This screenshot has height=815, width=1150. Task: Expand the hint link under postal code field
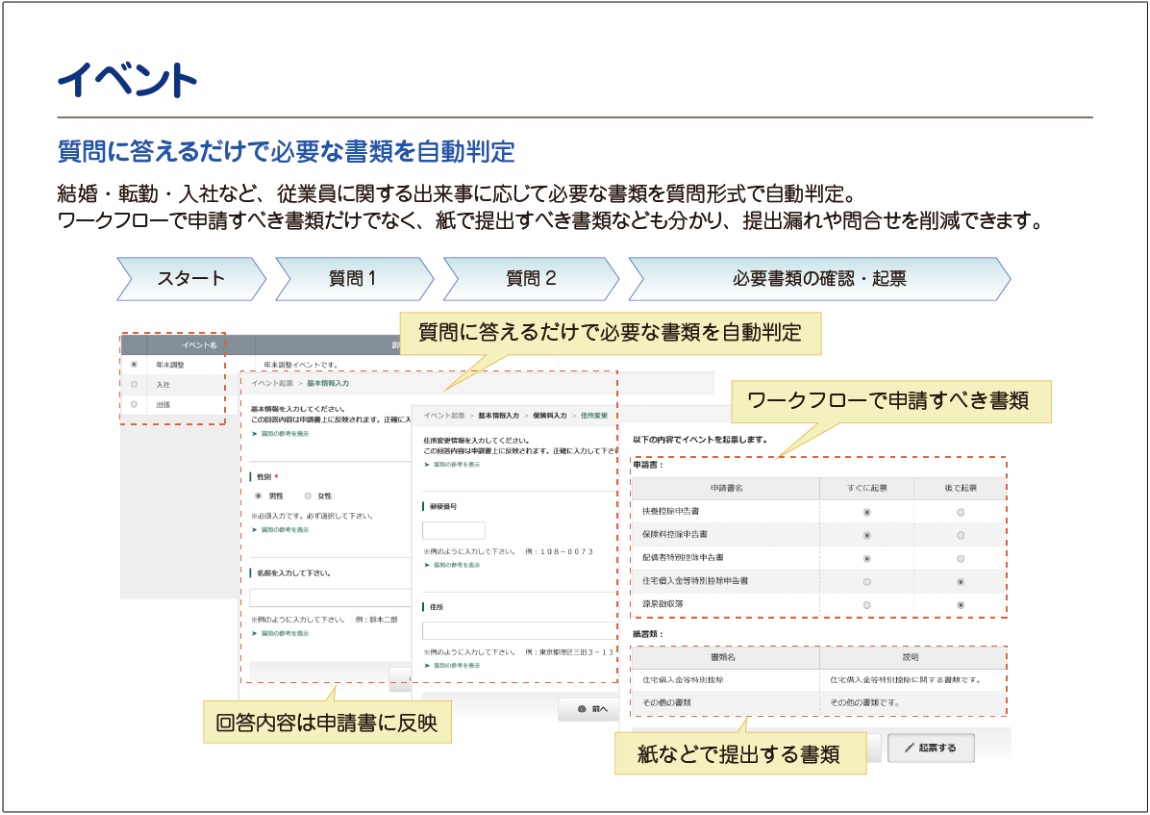(456, 565)
